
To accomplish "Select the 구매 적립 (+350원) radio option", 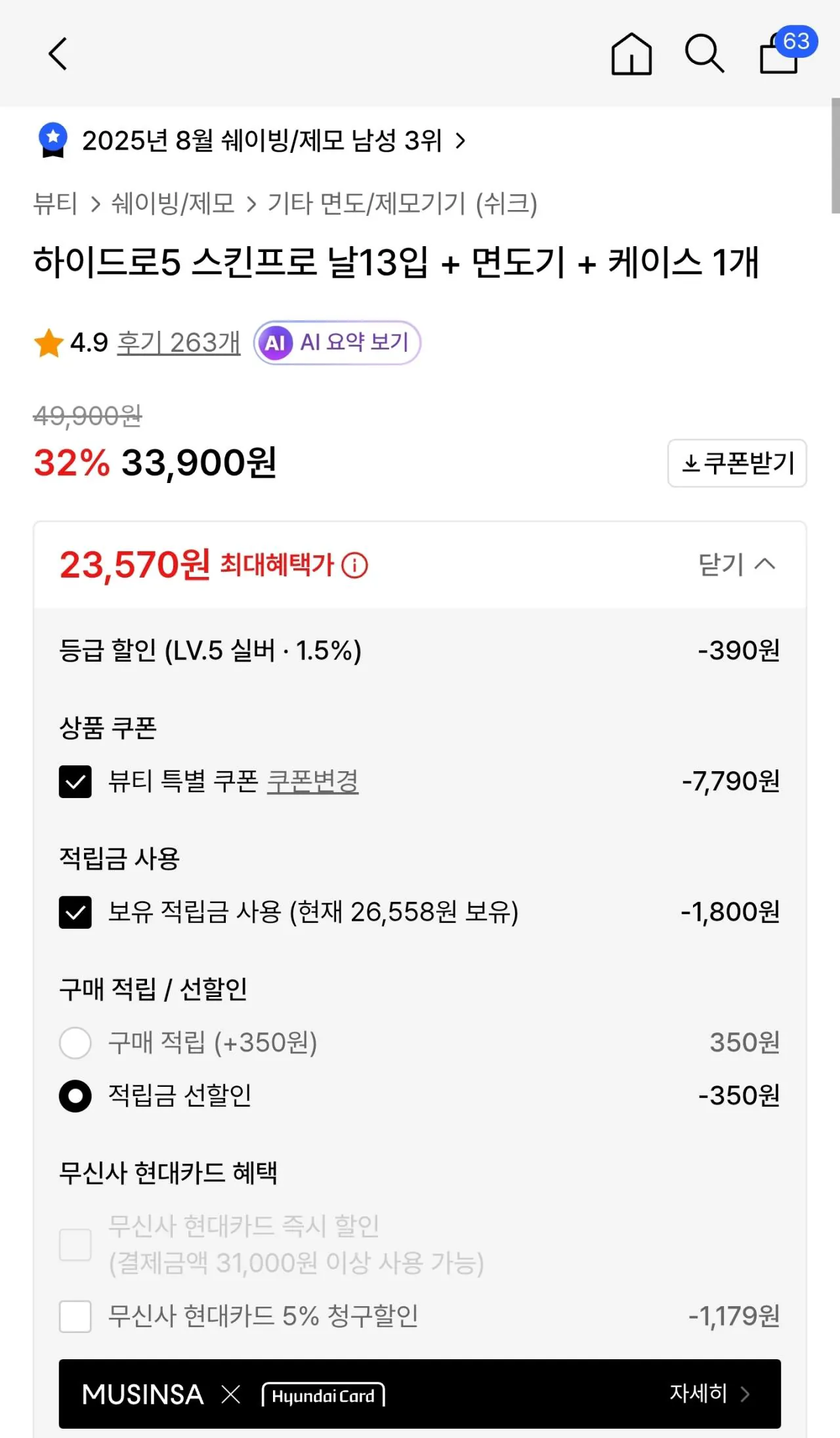I will tap(75, 1043).
